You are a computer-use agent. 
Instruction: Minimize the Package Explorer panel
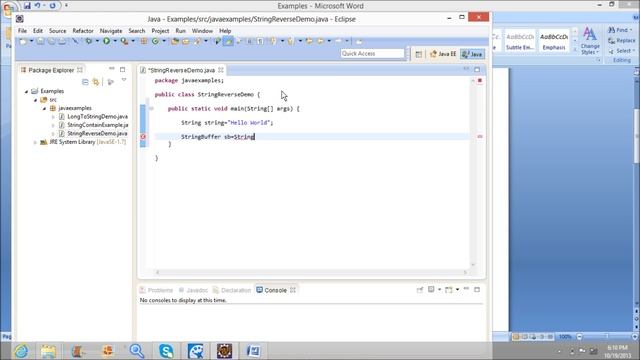coord(112,69)
